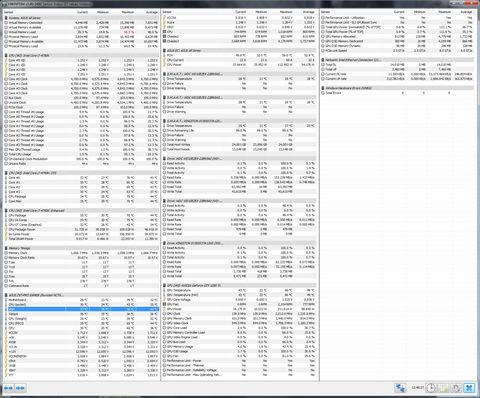Select the CPU [#0] Intel Core i7-4790K DTS header
The height and width of the screenshot is (398, 480).
tap(81, 173)
